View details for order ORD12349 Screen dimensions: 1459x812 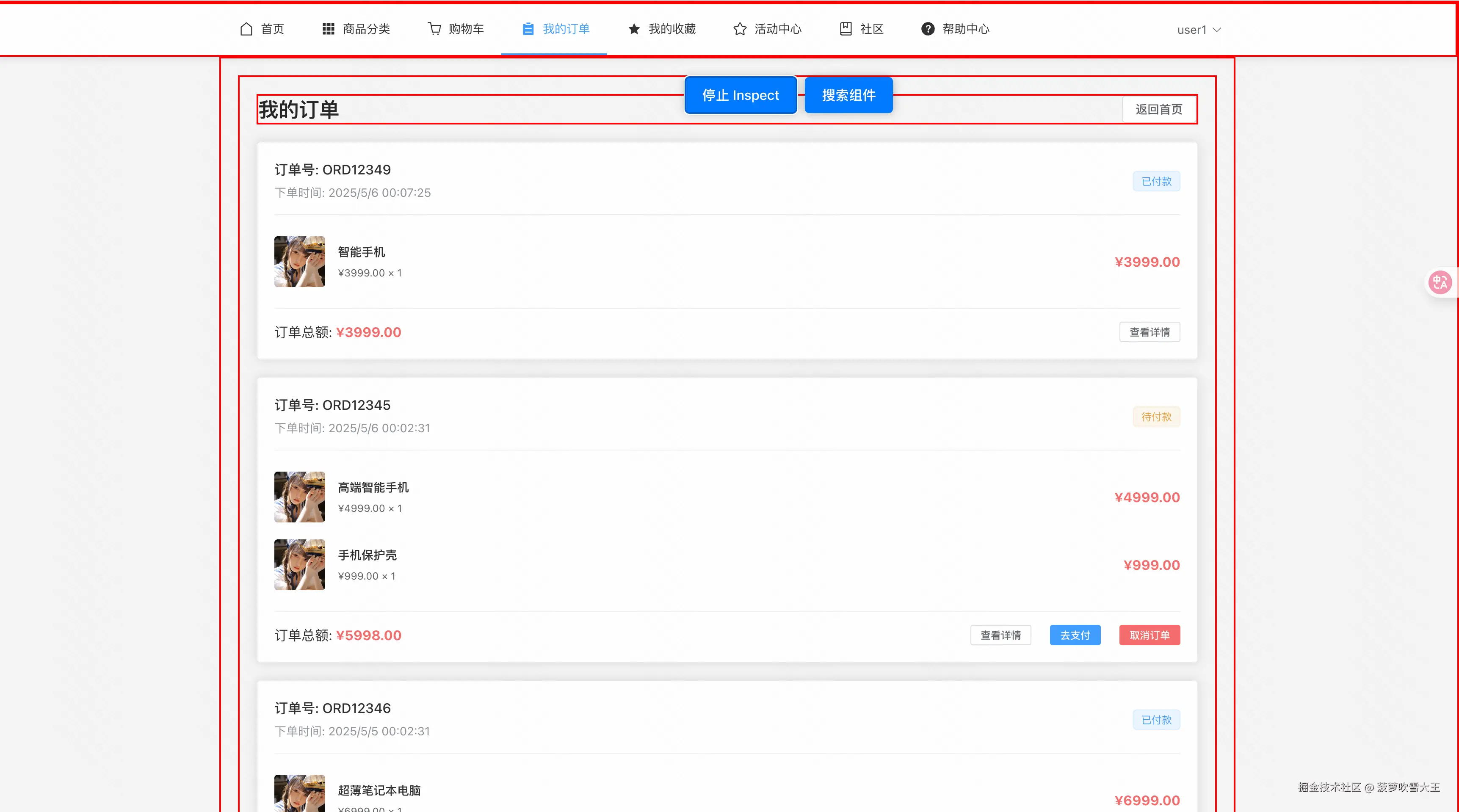(x=1149, y=332)
